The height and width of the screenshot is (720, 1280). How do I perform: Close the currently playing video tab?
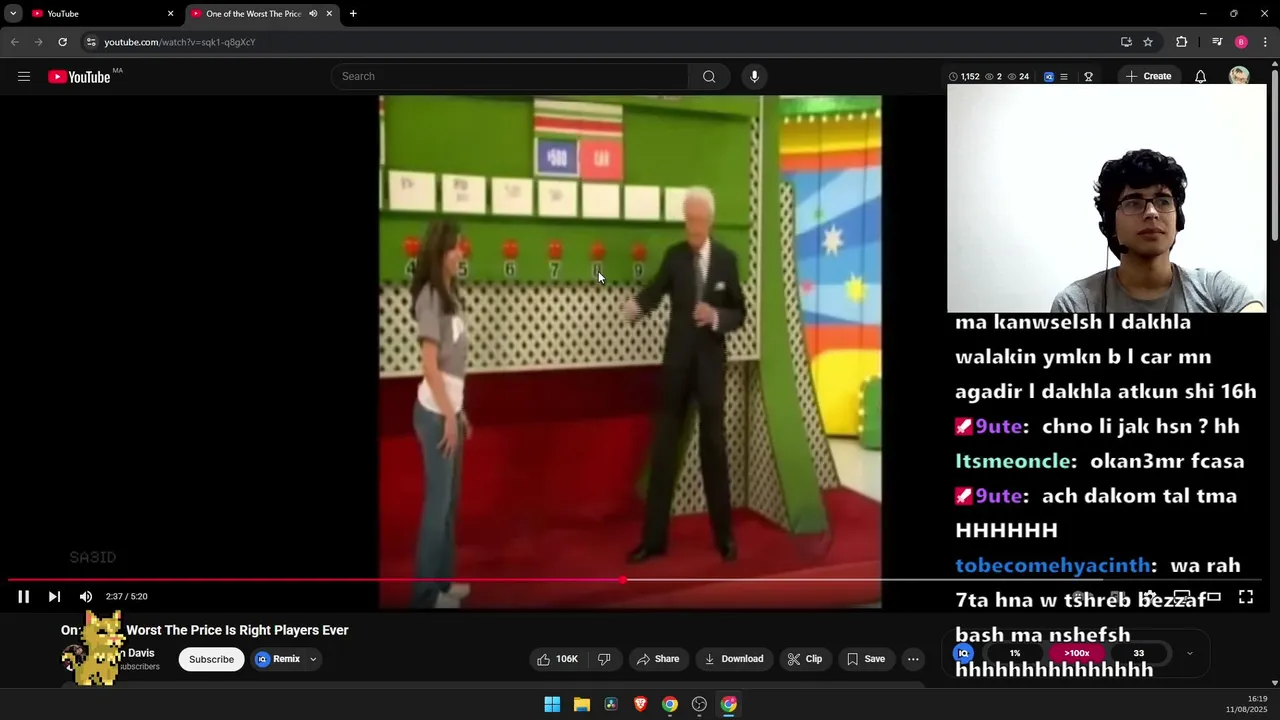[x=329, y=14]
